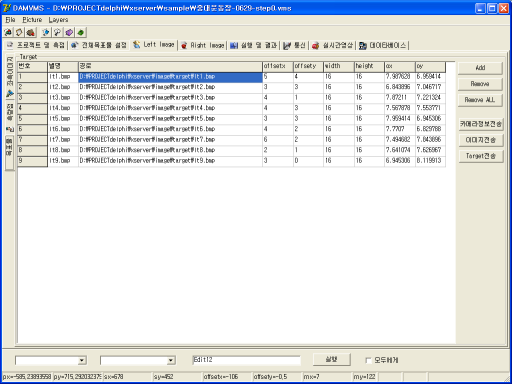Click the cx column header

(400, 67)
